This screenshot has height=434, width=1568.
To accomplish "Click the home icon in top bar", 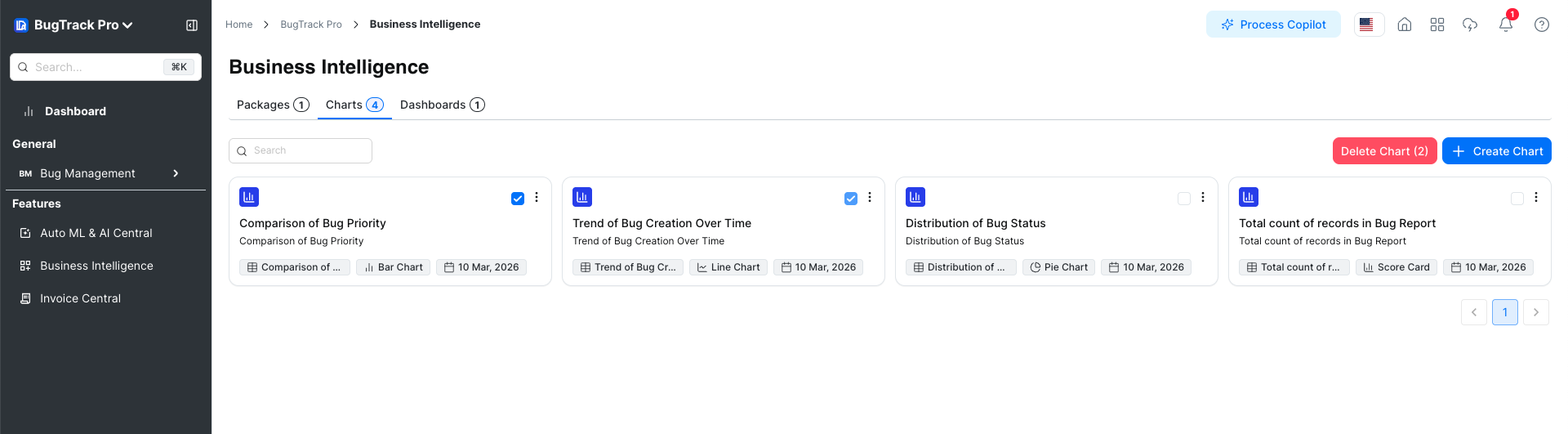I will [1404, 25].
